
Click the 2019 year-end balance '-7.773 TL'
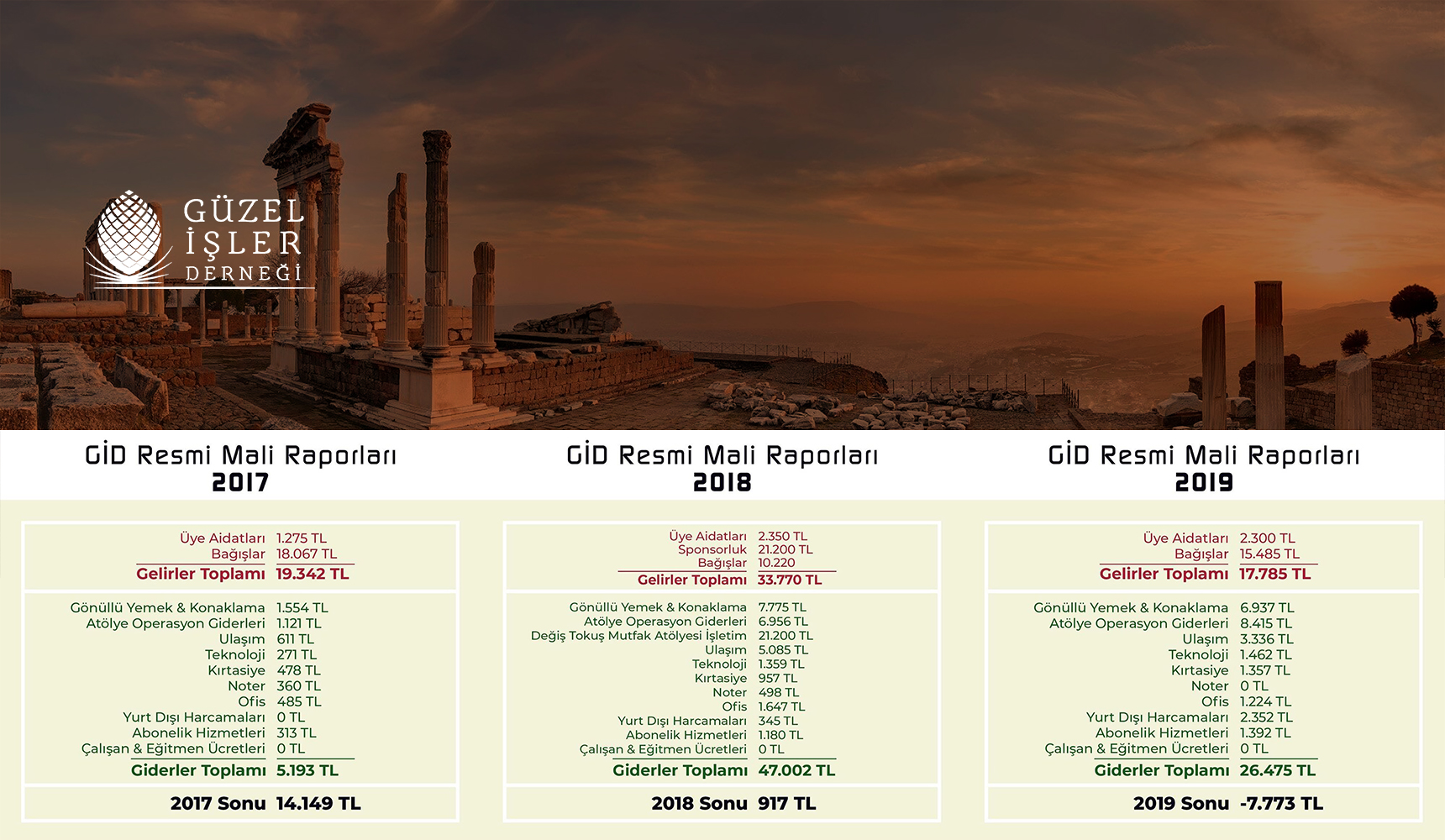(1281, 804)
